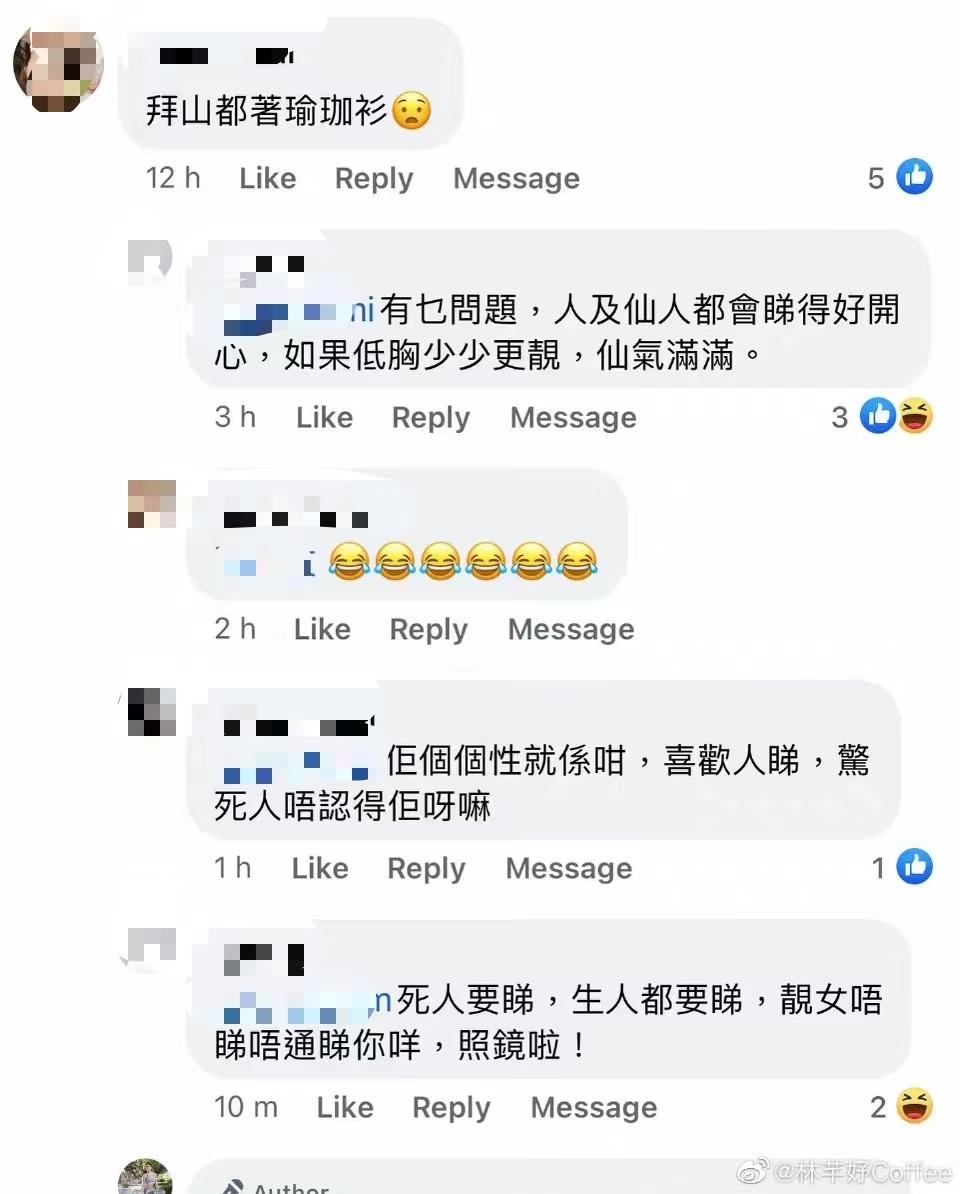Message the author of the 2 h comment
Viewport: 960px width, 1194px height.
(x=571, y=629)
